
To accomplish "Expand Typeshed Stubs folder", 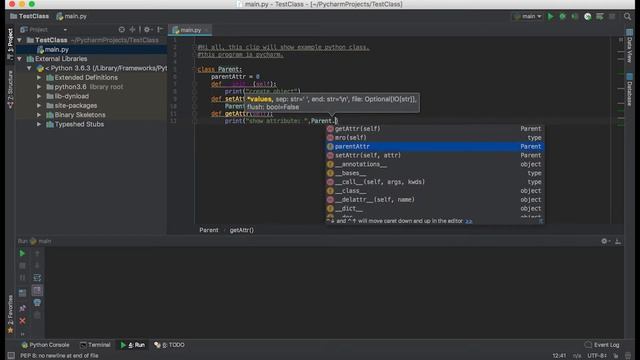I will [39, 124].
